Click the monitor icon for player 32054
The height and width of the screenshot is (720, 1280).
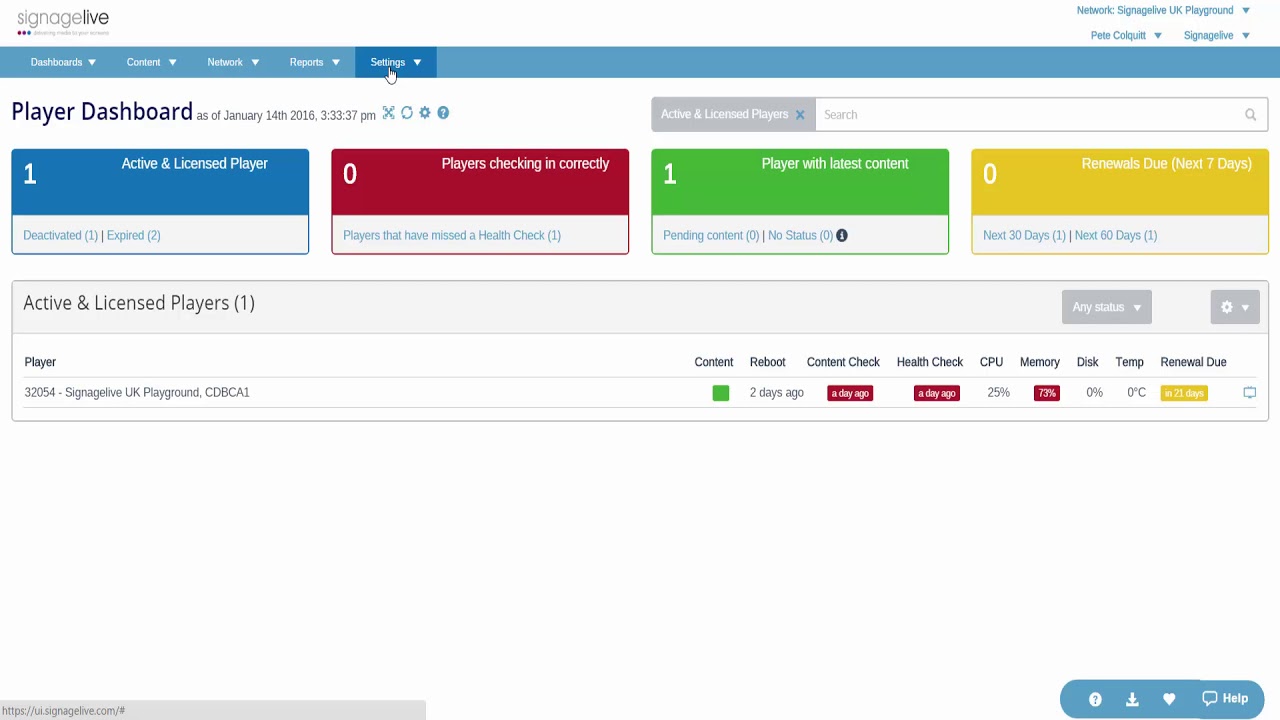click(1250, 393)
